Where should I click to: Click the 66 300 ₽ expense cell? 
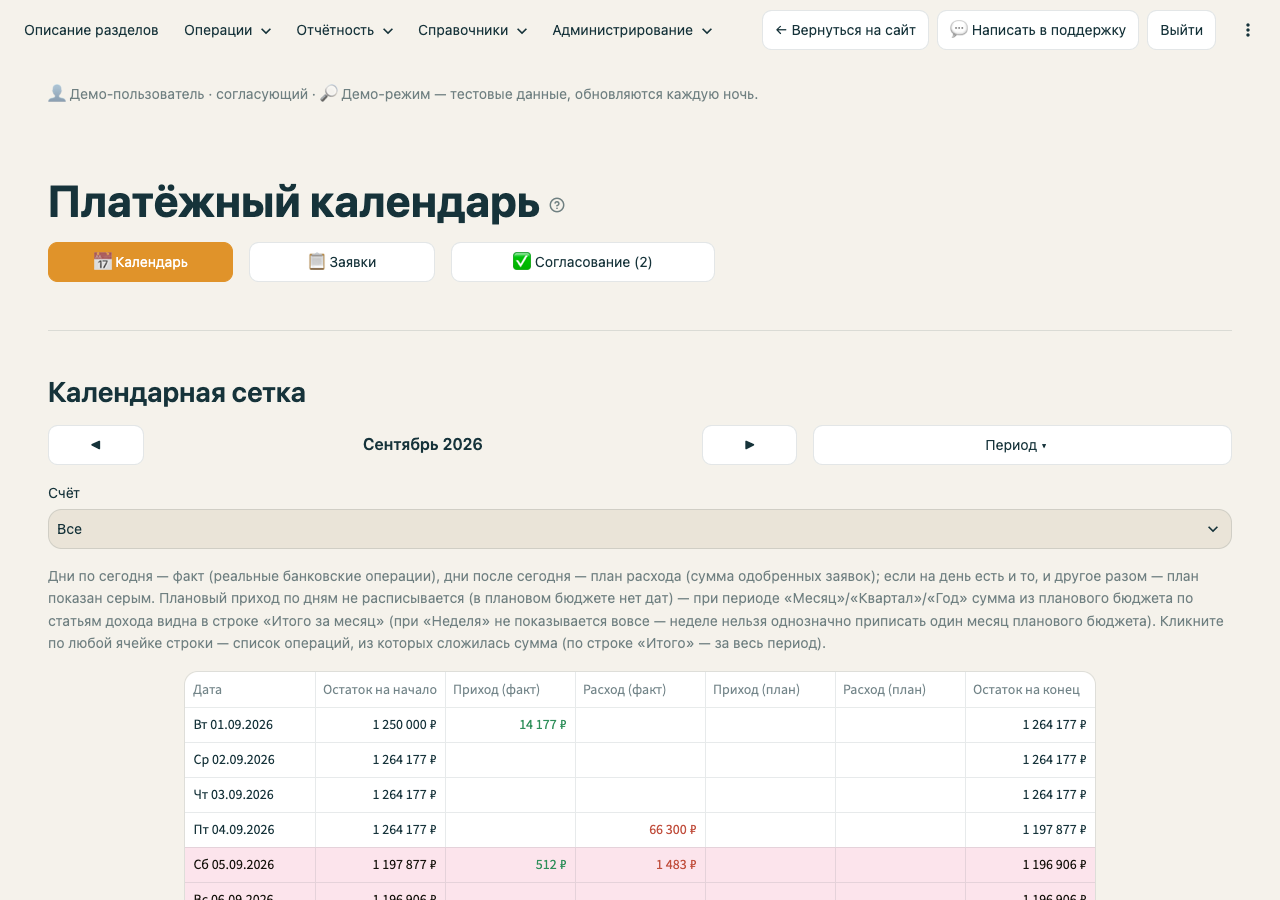[640, 830]
